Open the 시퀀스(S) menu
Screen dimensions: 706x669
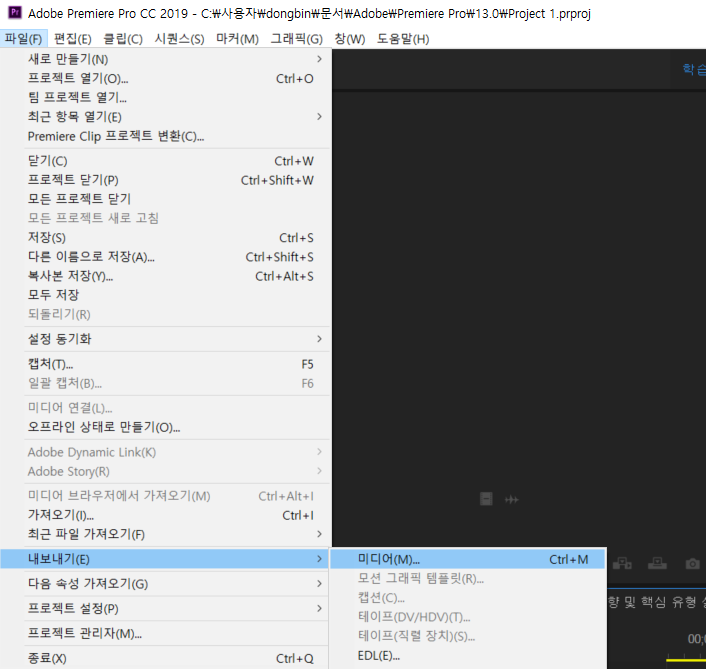coord(179,39)
